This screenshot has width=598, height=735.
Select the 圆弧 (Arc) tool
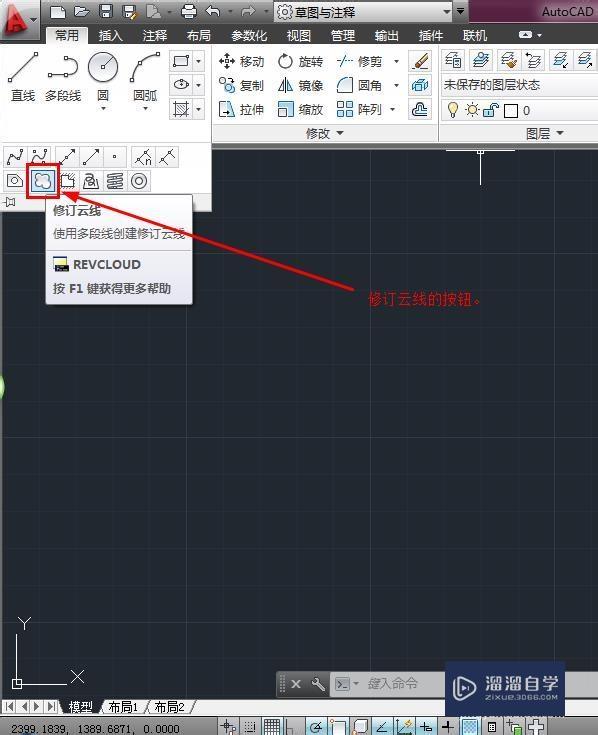point(145,75)
